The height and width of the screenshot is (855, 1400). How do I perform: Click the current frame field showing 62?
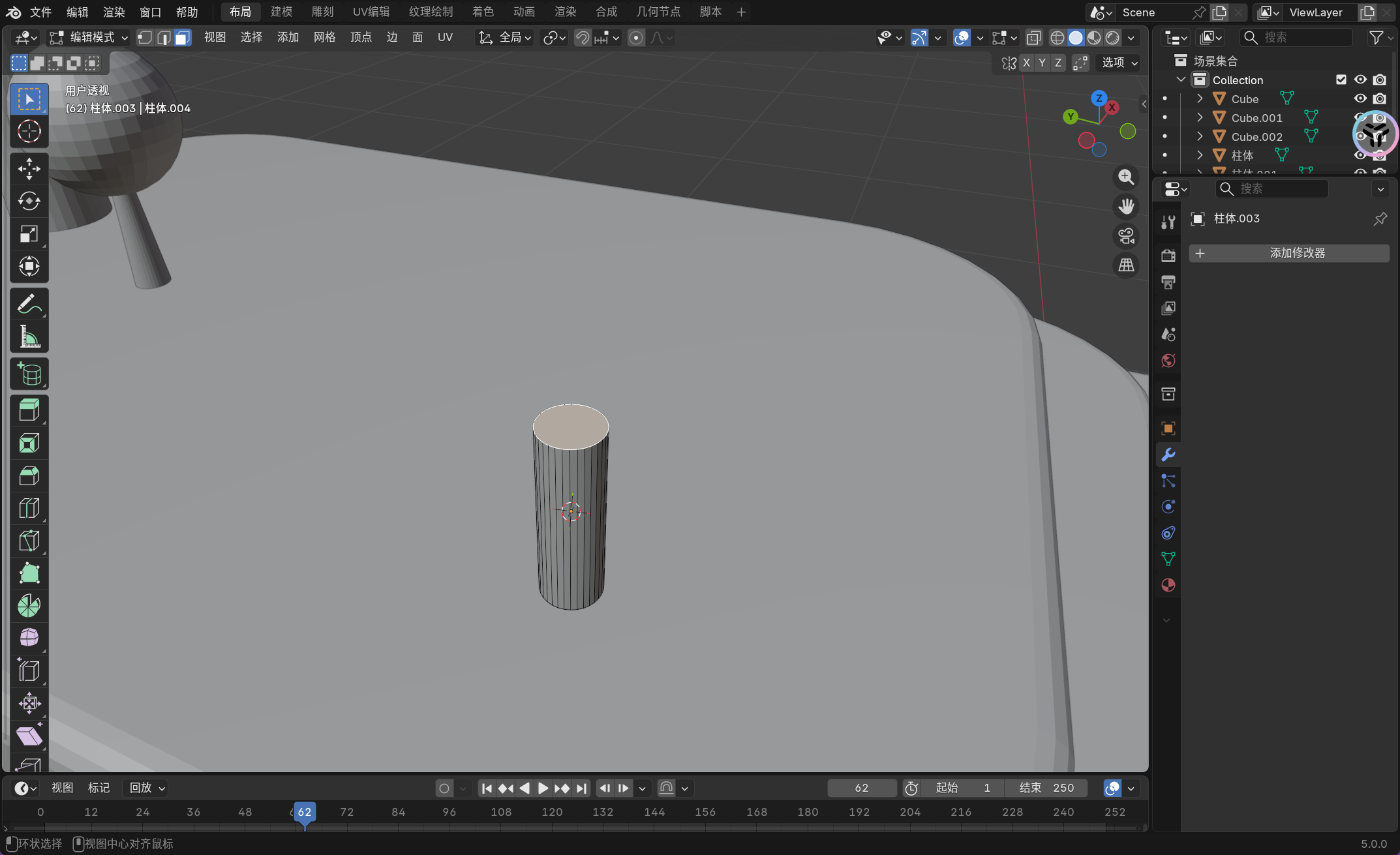(x=861, y=788)
